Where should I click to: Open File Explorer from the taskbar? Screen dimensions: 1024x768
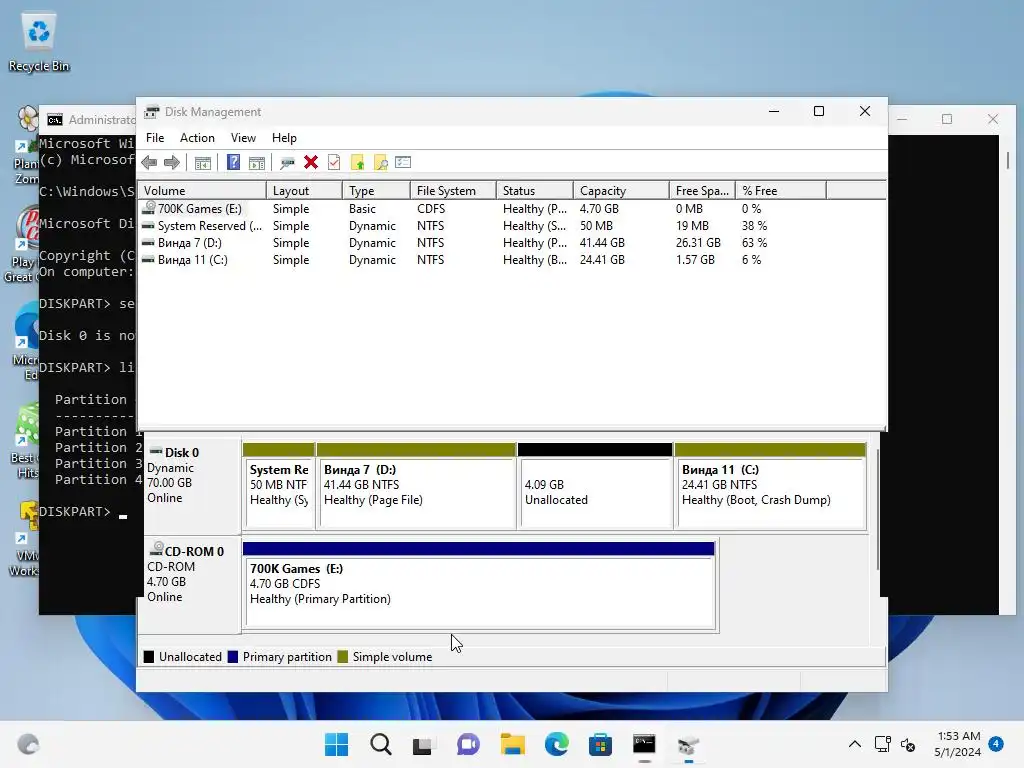point(513,744)
